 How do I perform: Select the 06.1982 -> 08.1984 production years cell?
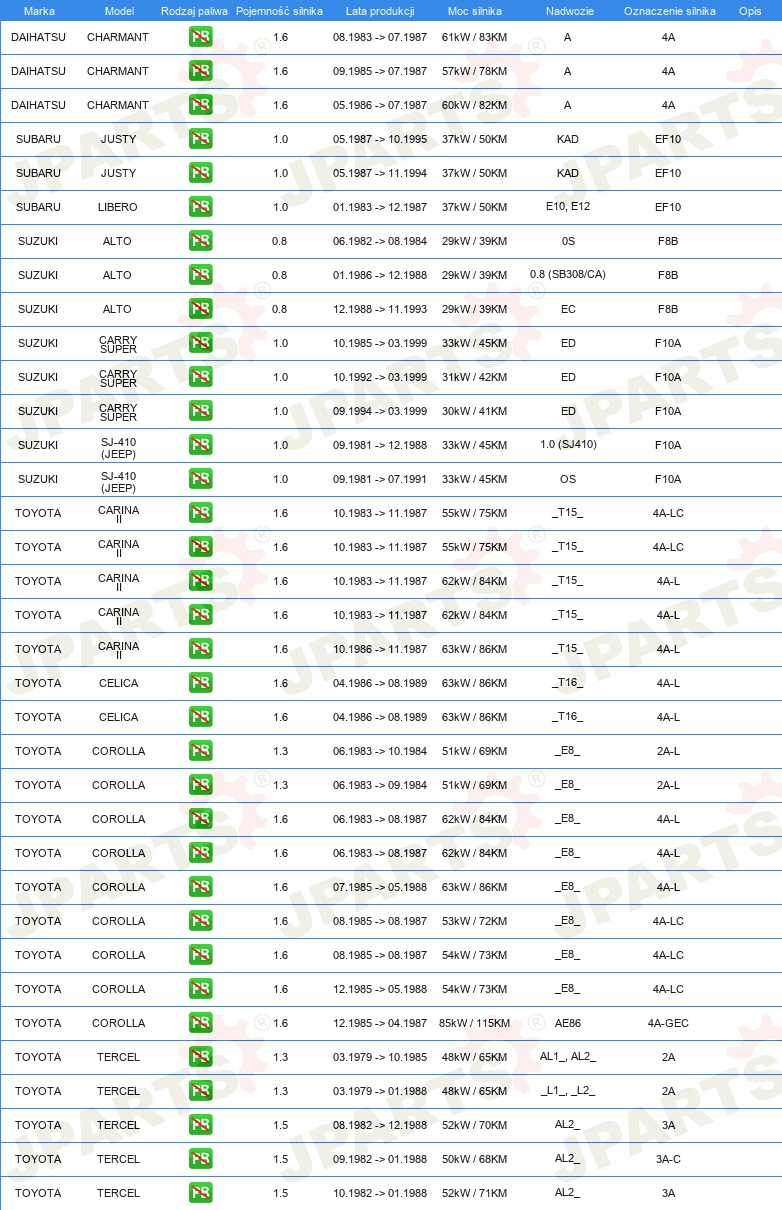(380, 241)
